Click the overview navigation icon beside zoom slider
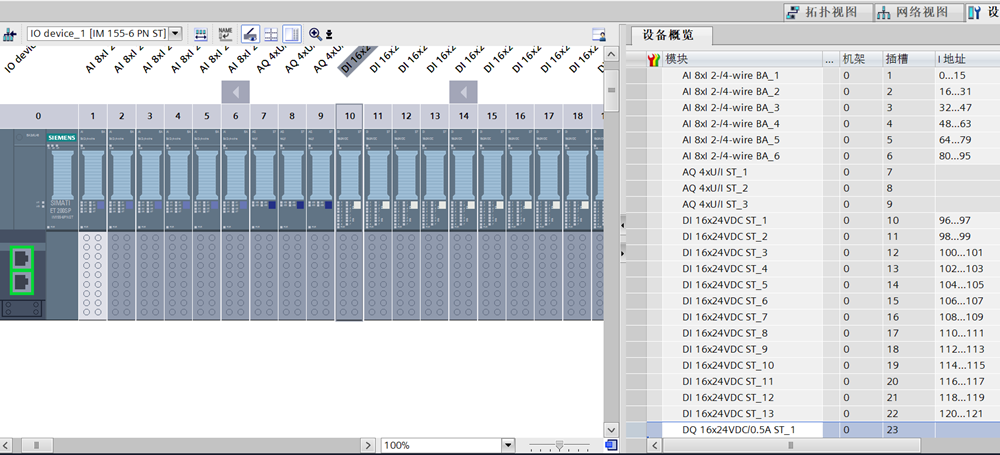Image resolution: width=1000 pixels, height=455 pixels. [610, 445]
